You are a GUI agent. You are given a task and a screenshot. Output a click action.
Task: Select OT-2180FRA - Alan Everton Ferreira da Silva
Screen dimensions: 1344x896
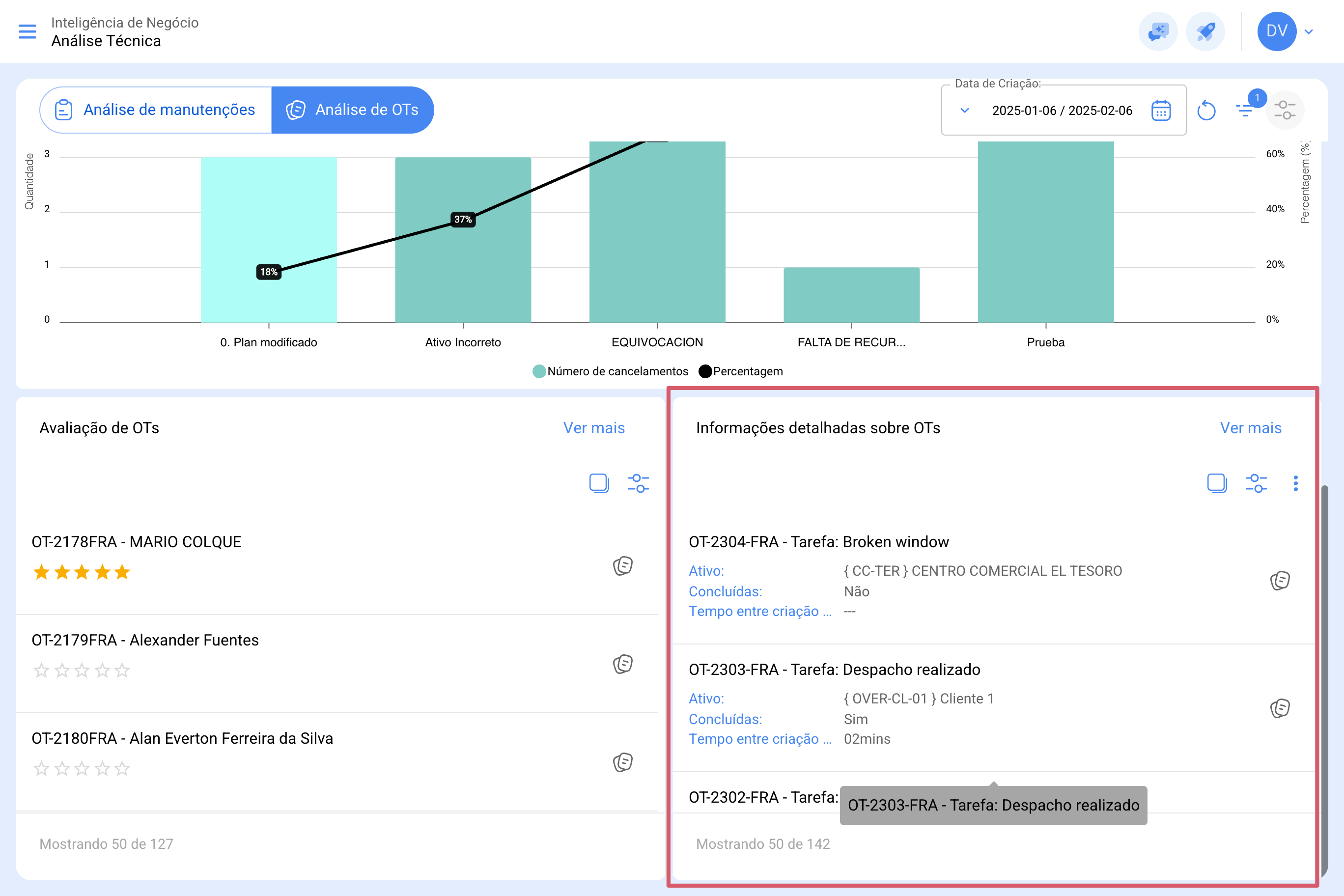point(182,738)
